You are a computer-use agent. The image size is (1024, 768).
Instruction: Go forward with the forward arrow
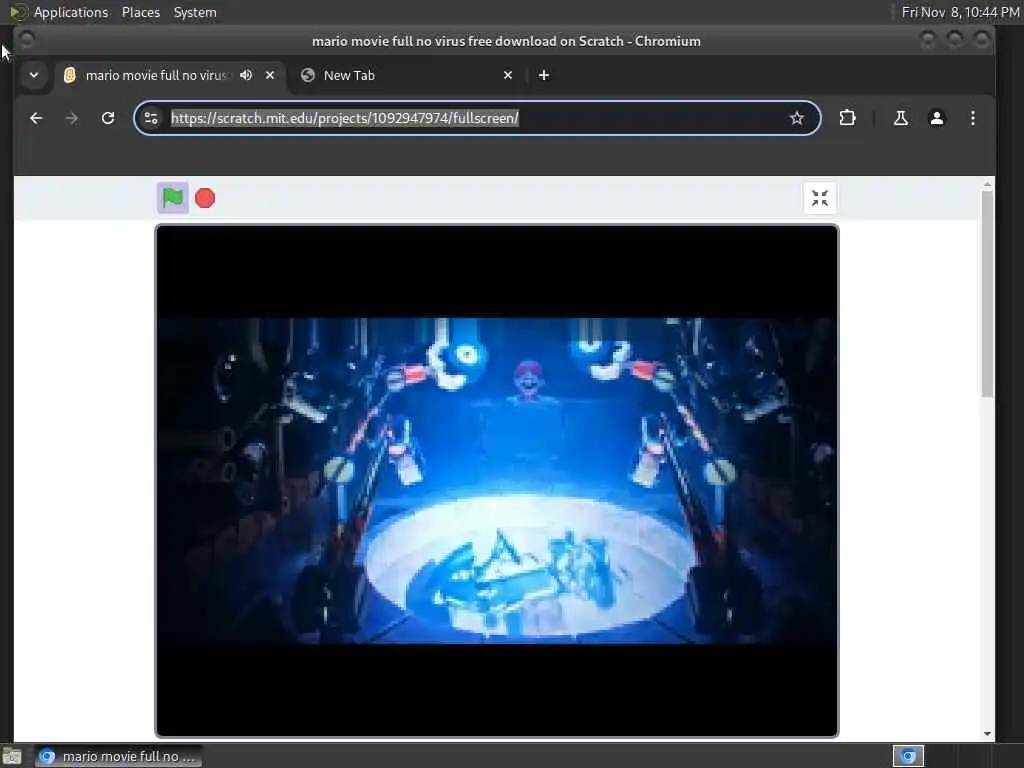72,118
